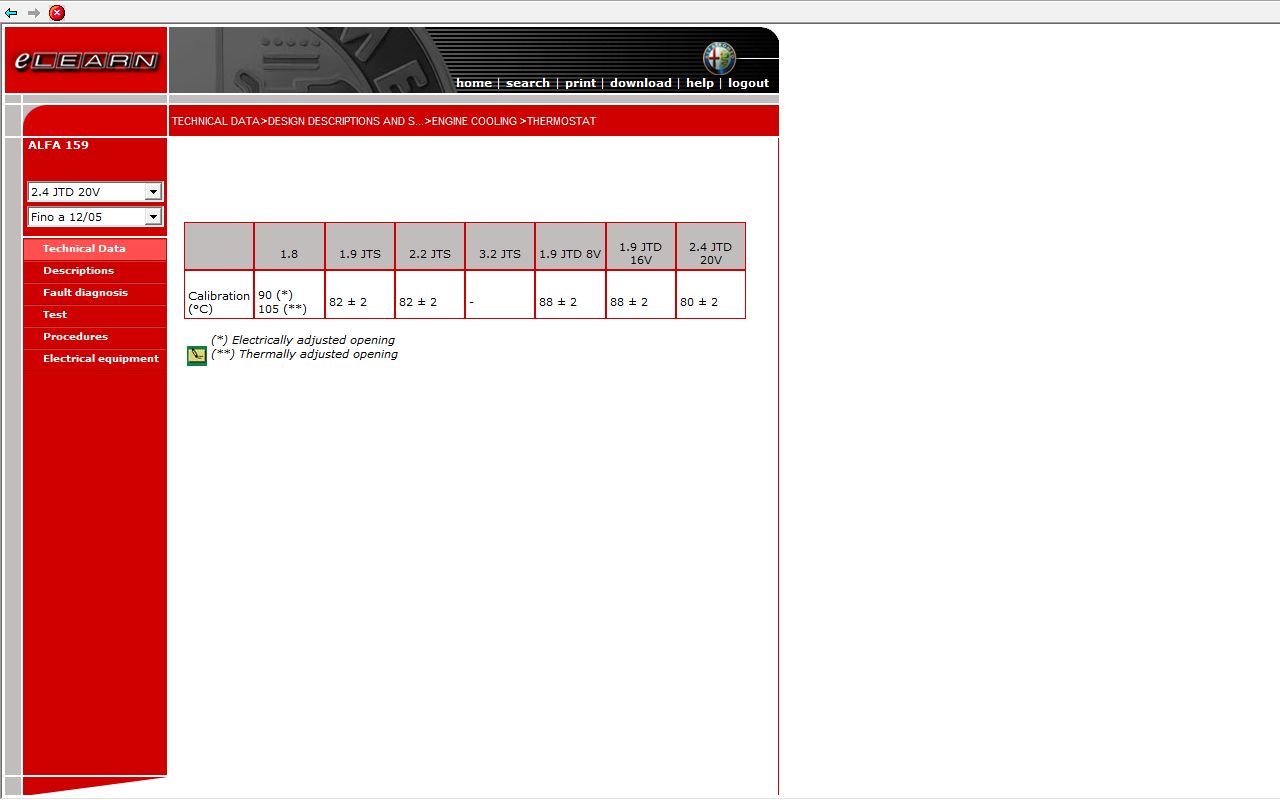Click the download link in header

tap(640, 83)
